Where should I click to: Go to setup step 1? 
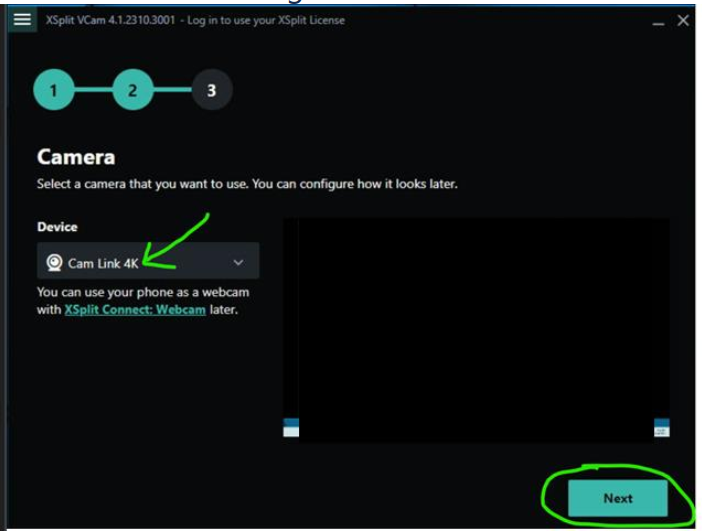tap(54, 90)
